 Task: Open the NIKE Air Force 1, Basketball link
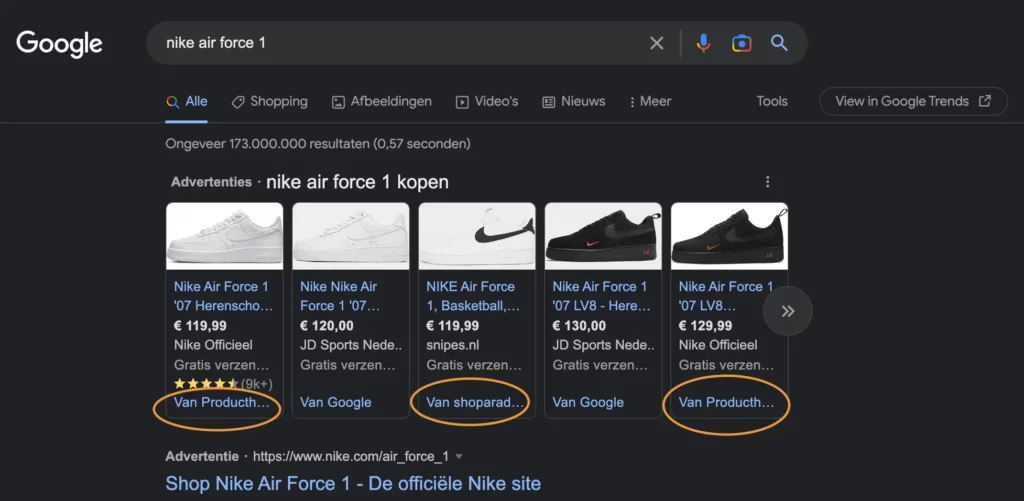(x=473, y=296)
